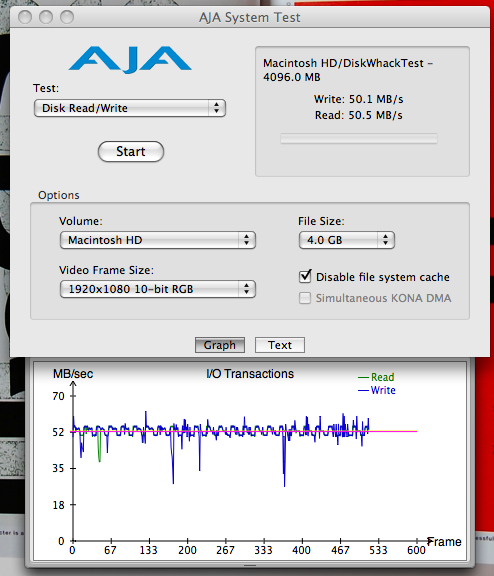Click the Read legend entry in graph
This screenshot has width=494, height=576.
[x=376, y=377]
